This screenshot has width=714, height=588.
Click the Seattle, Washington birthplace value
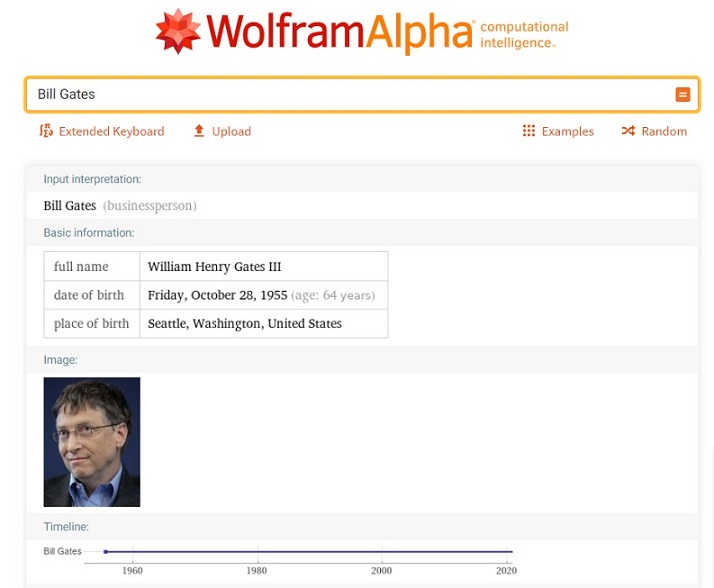click(244, 323)
